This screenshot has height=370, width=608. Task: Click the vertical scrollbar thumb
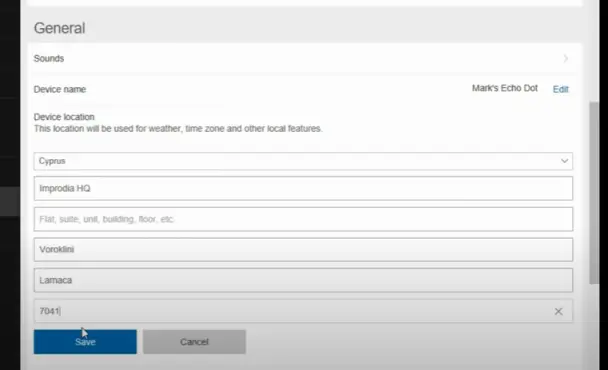(x=594, y=193)
